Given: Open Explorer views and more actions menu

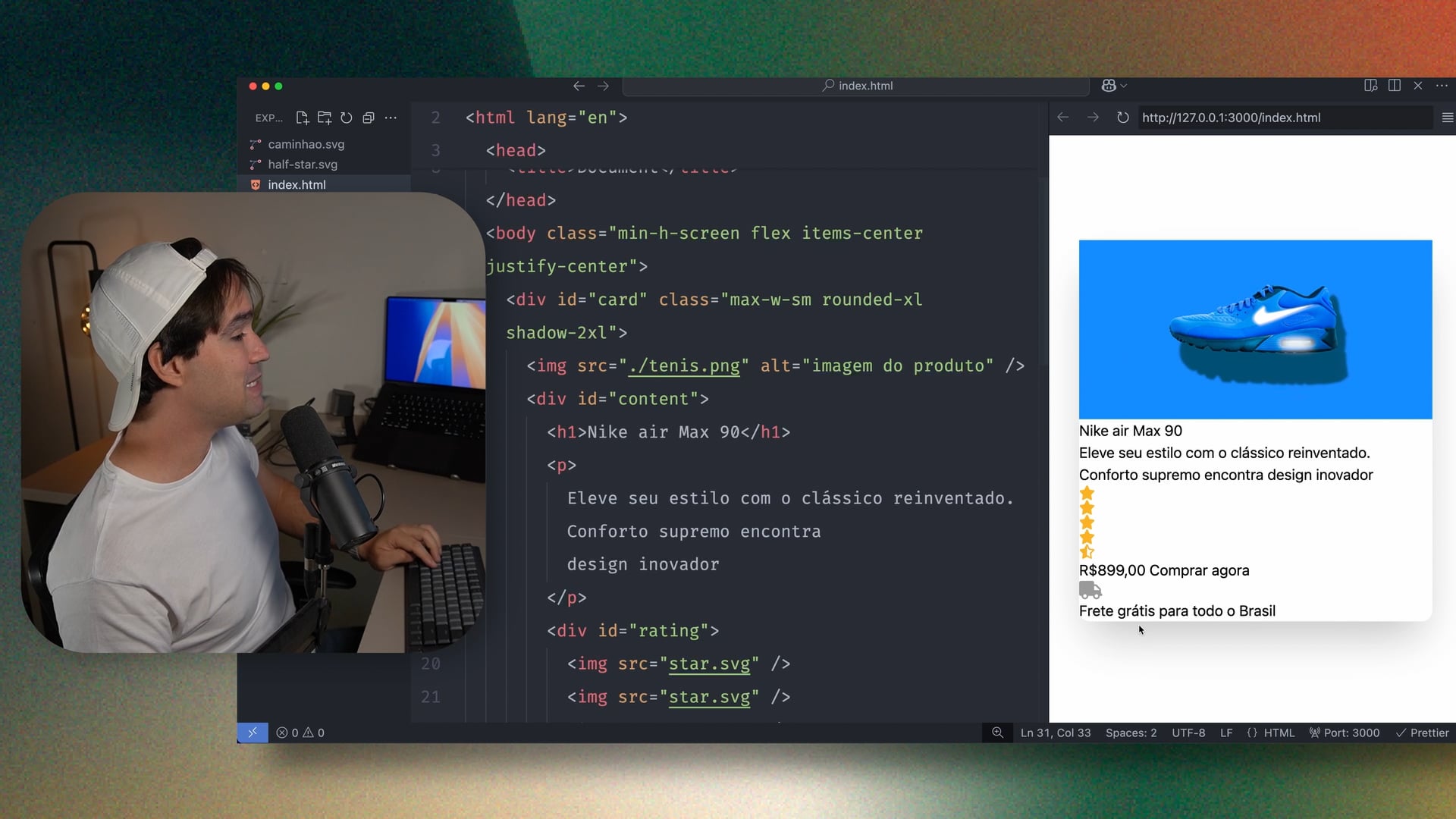Looking at the screenshot, I should click(x=391, y=118).
